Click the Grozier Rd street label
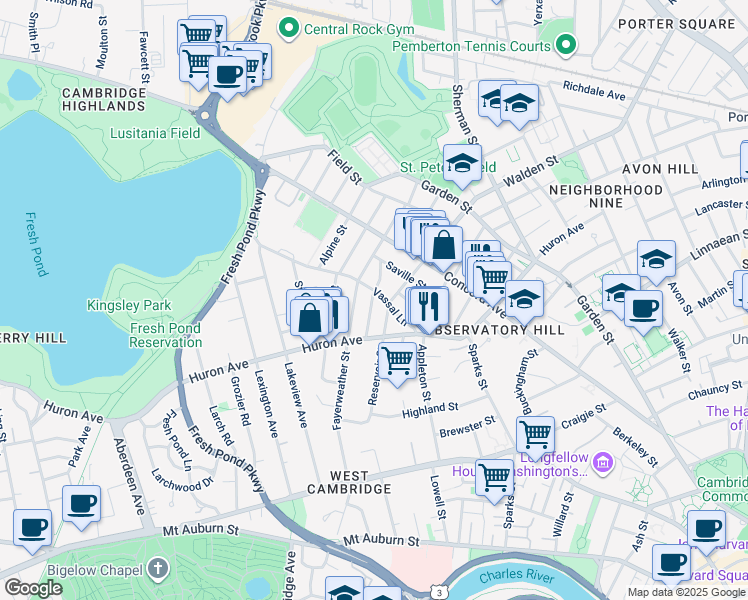The image size is (748, 600). coord(240,401)
